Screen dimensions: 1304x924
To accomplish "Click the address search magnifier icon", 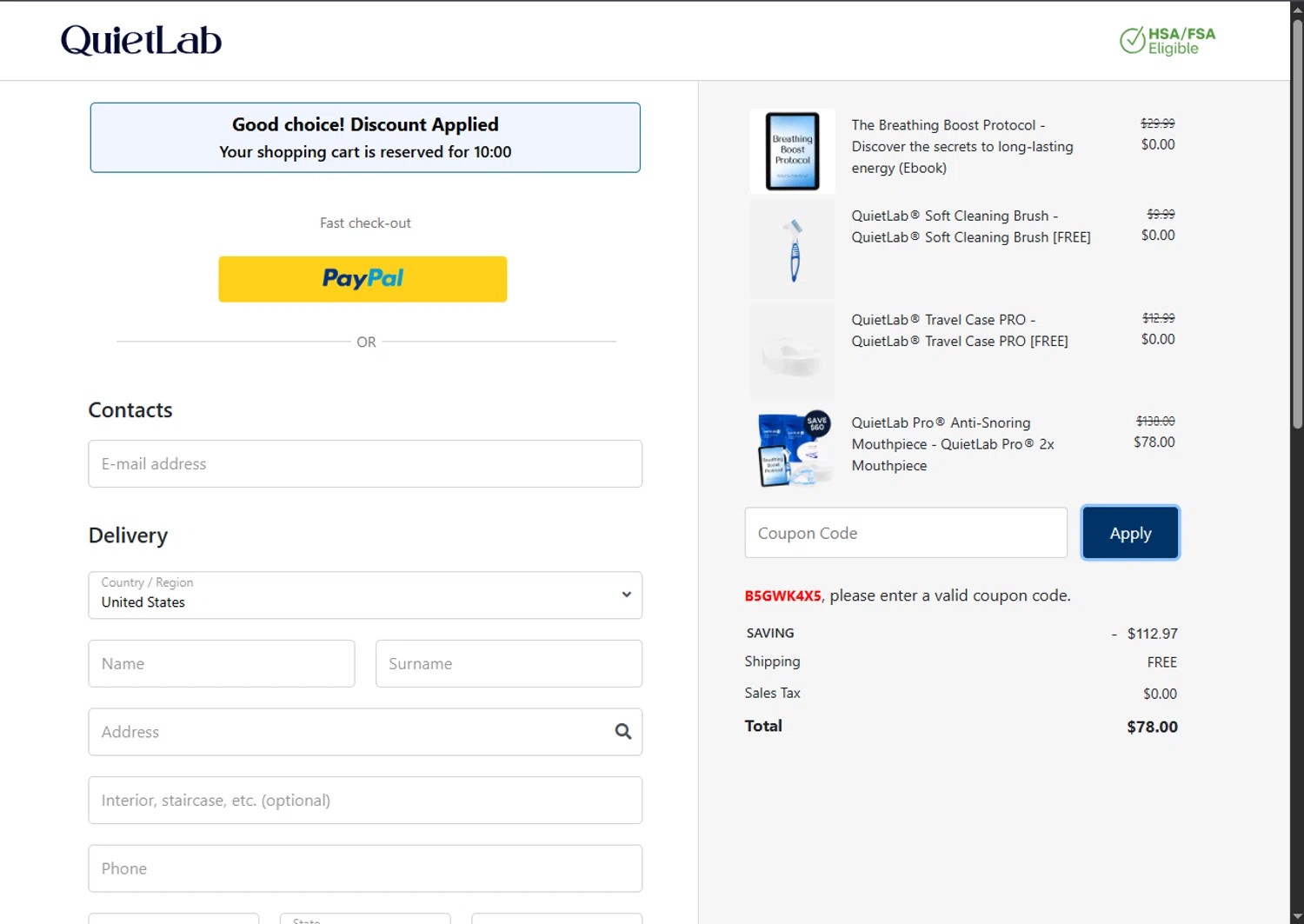I will pos(622,732).
